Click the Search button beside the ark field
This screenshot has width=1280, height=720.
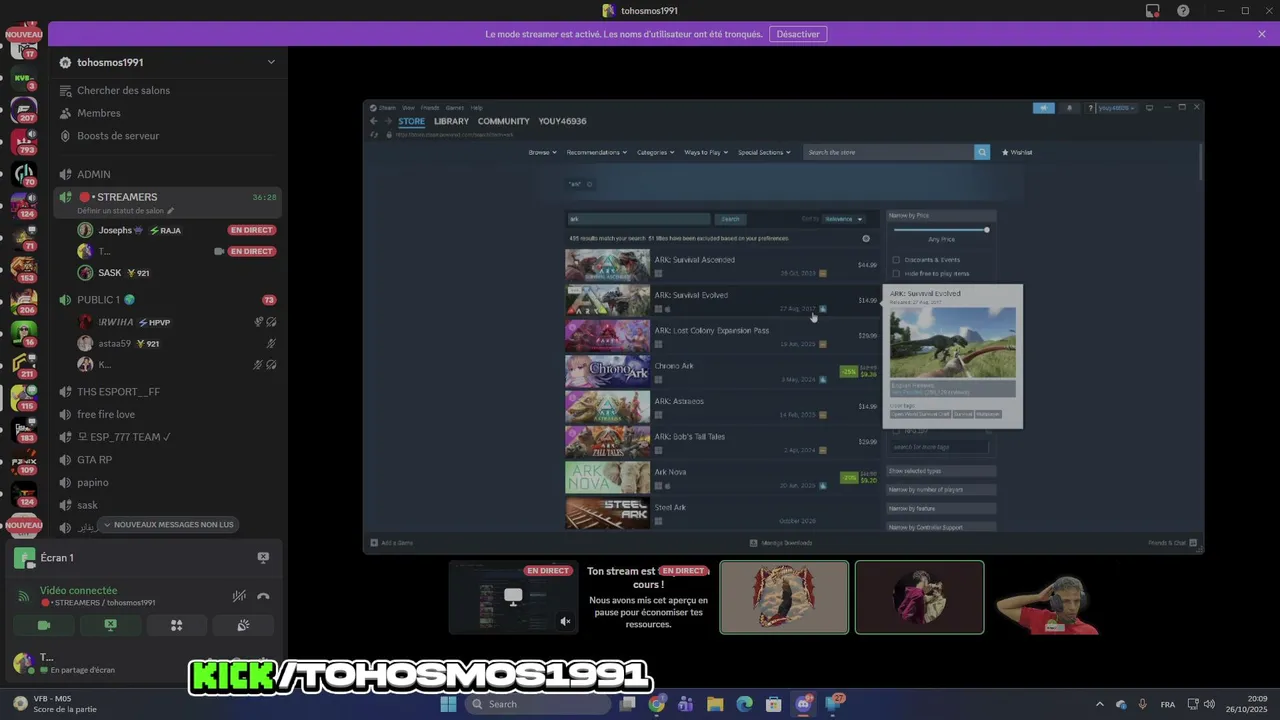click(x=731, y=219)
